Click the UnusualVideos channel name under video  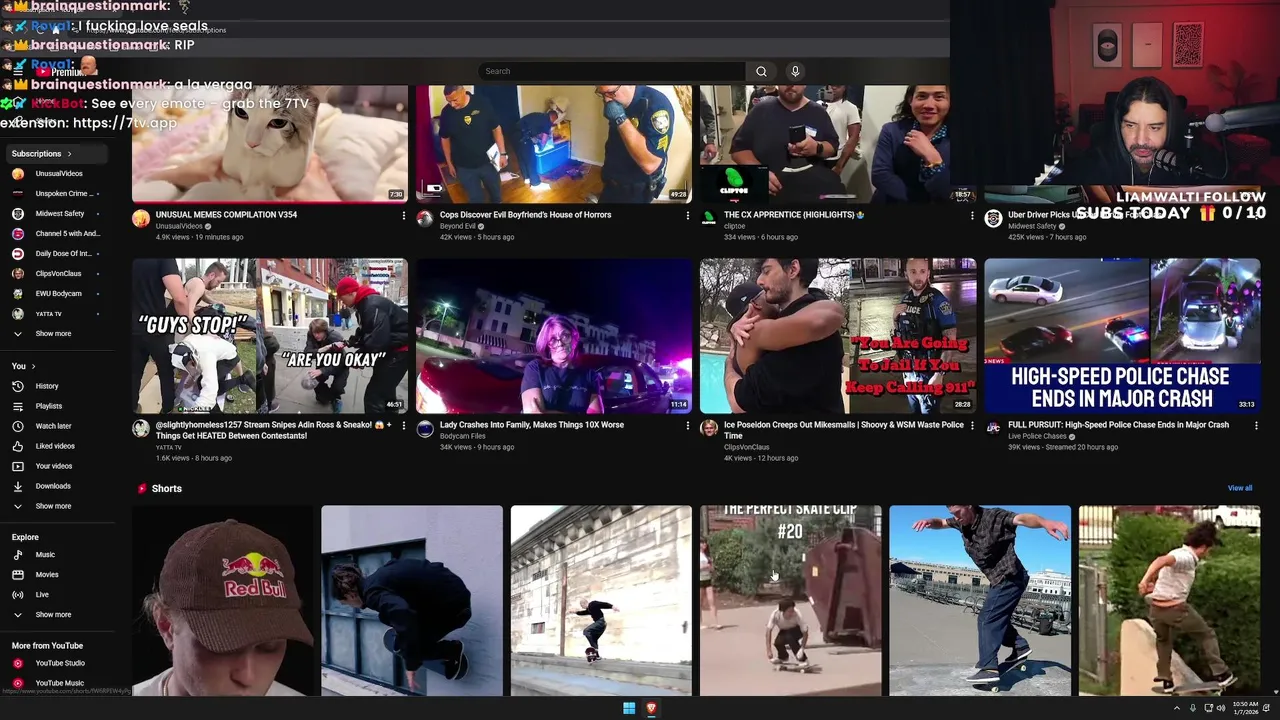point(179,226)
